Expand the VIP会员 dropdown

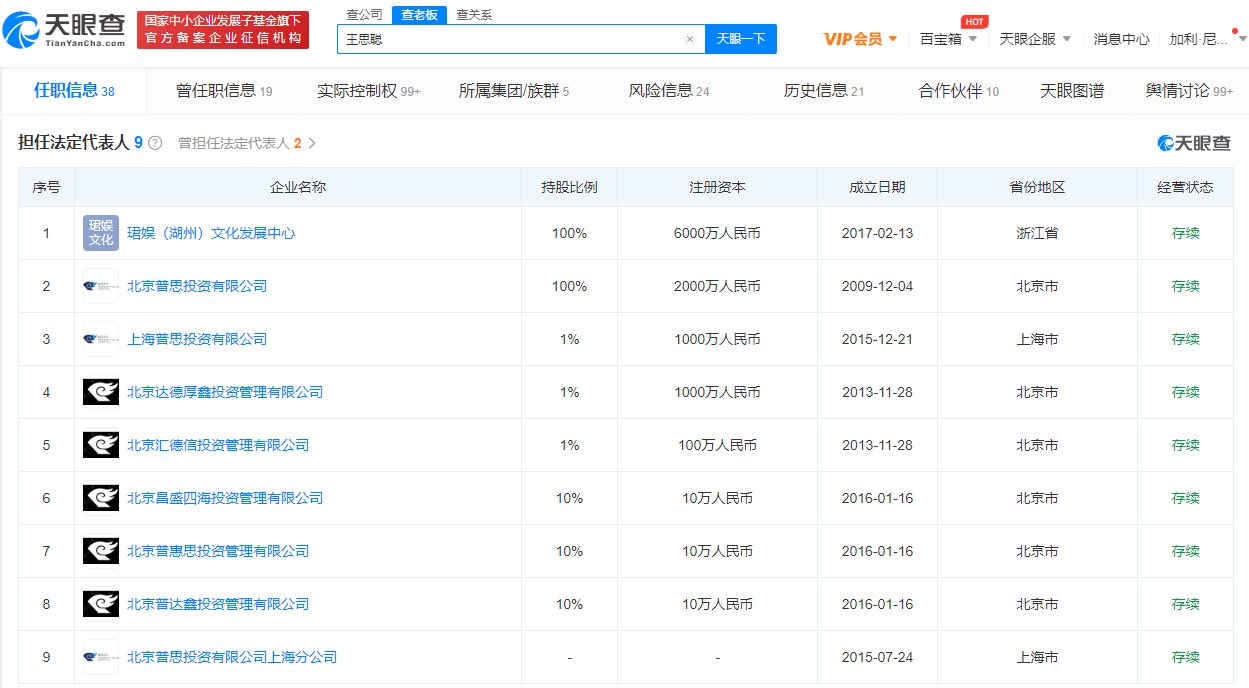[892, 39]
